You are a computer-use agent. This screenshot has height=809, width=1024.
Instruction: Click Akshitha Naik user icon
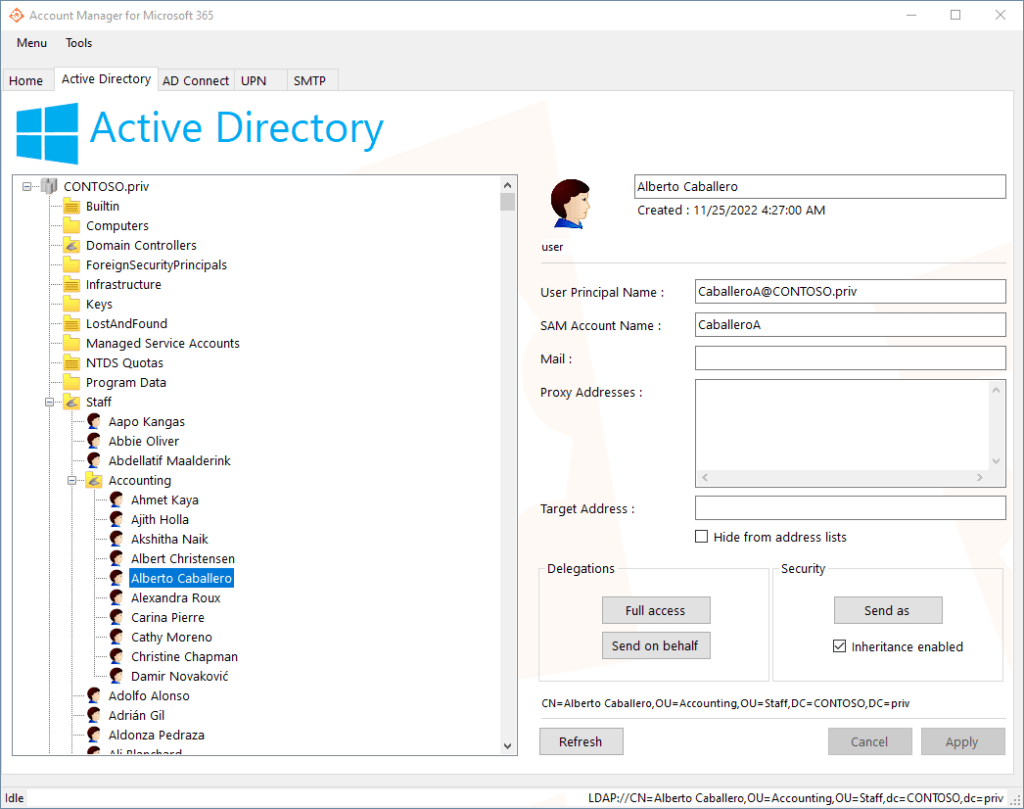tap(116, 539)
